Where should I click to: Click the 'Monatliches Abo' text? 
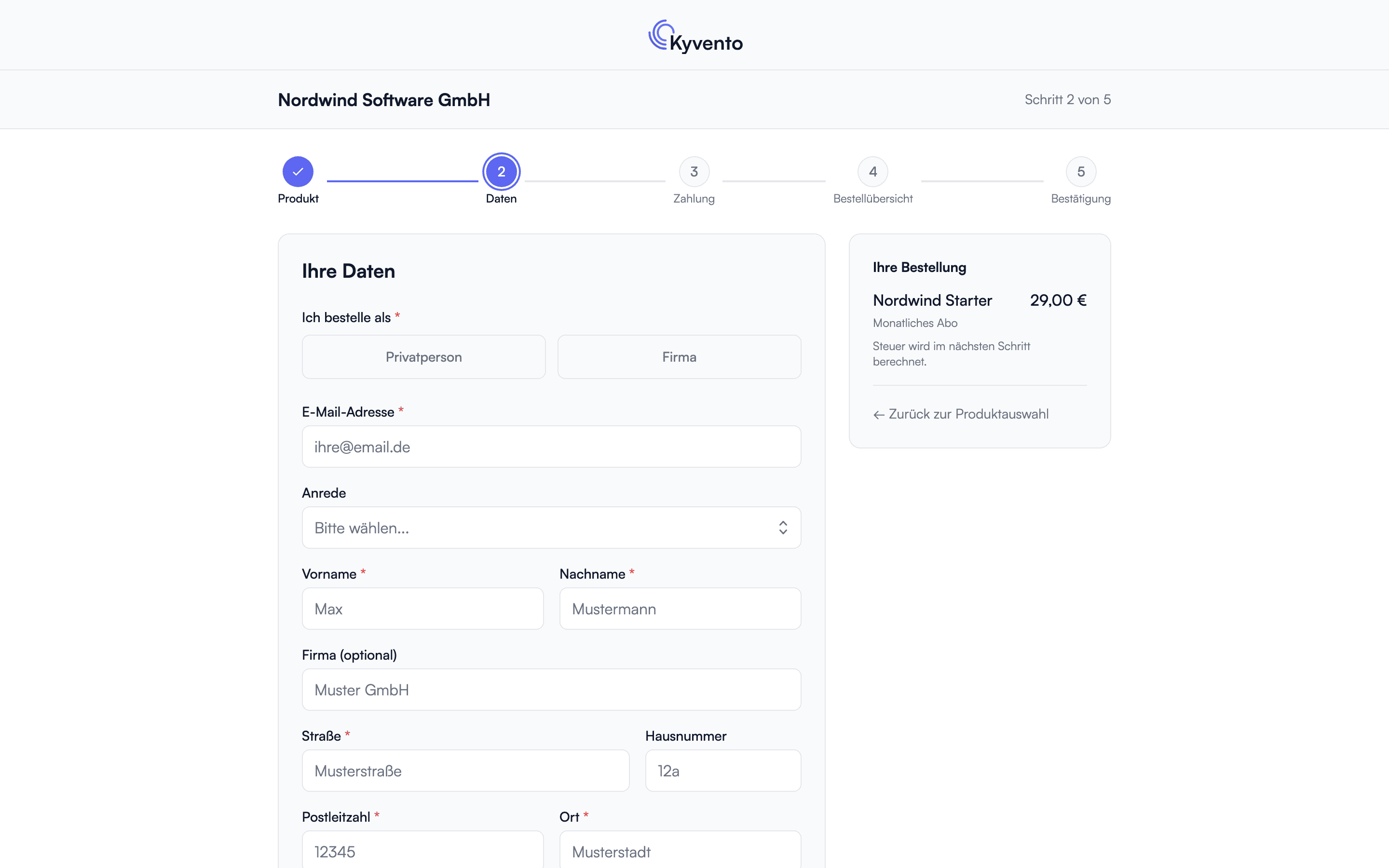point(915,323)
